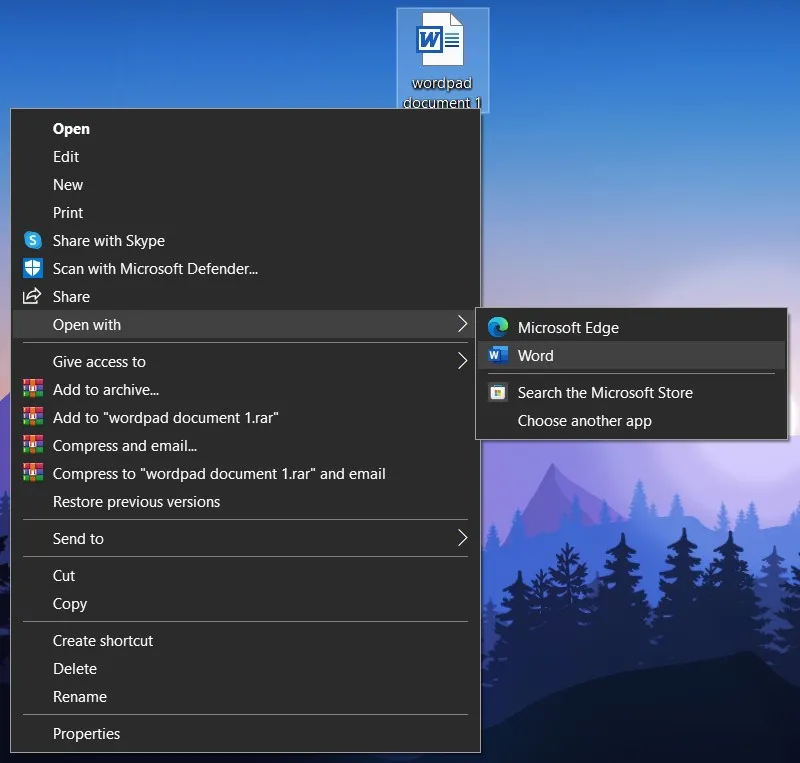Click the Skype icon beside Share with Skype
This screenshot has width=800, height=763.
coord(33,241)
